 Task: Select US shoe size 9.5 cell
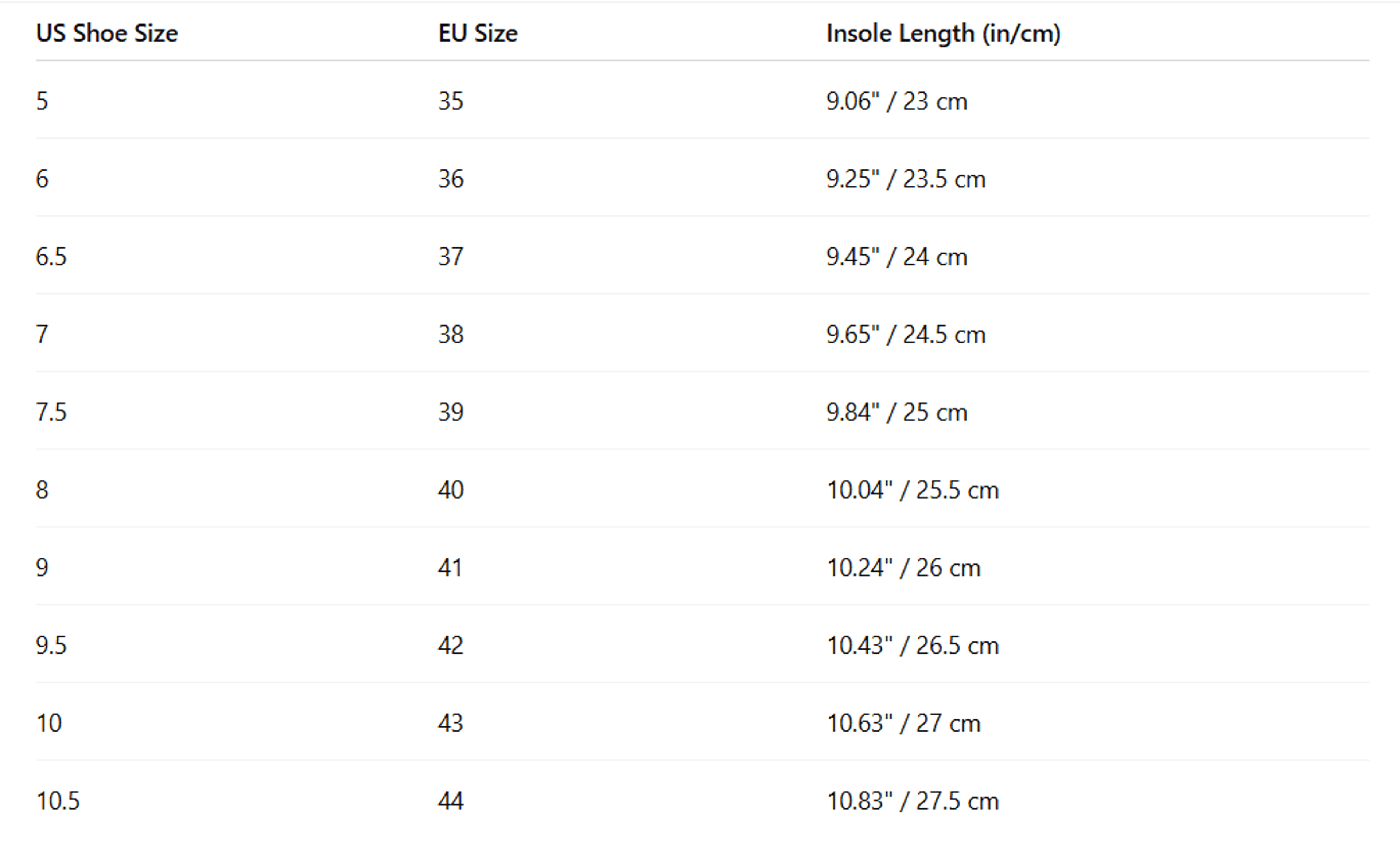tap(51, 646)
